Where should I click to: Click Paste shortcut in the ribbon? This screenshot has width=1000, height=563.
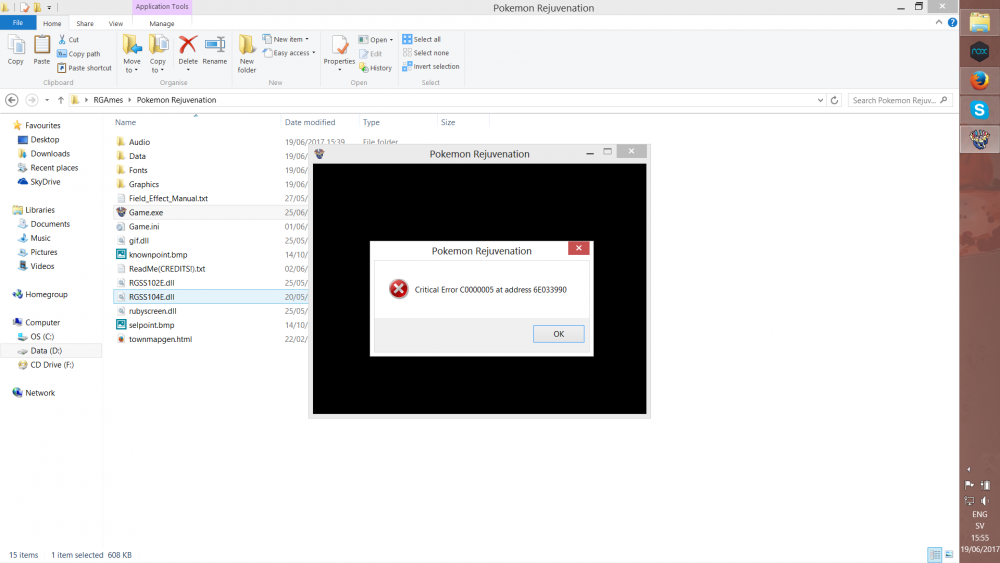[x=84, y=68]
